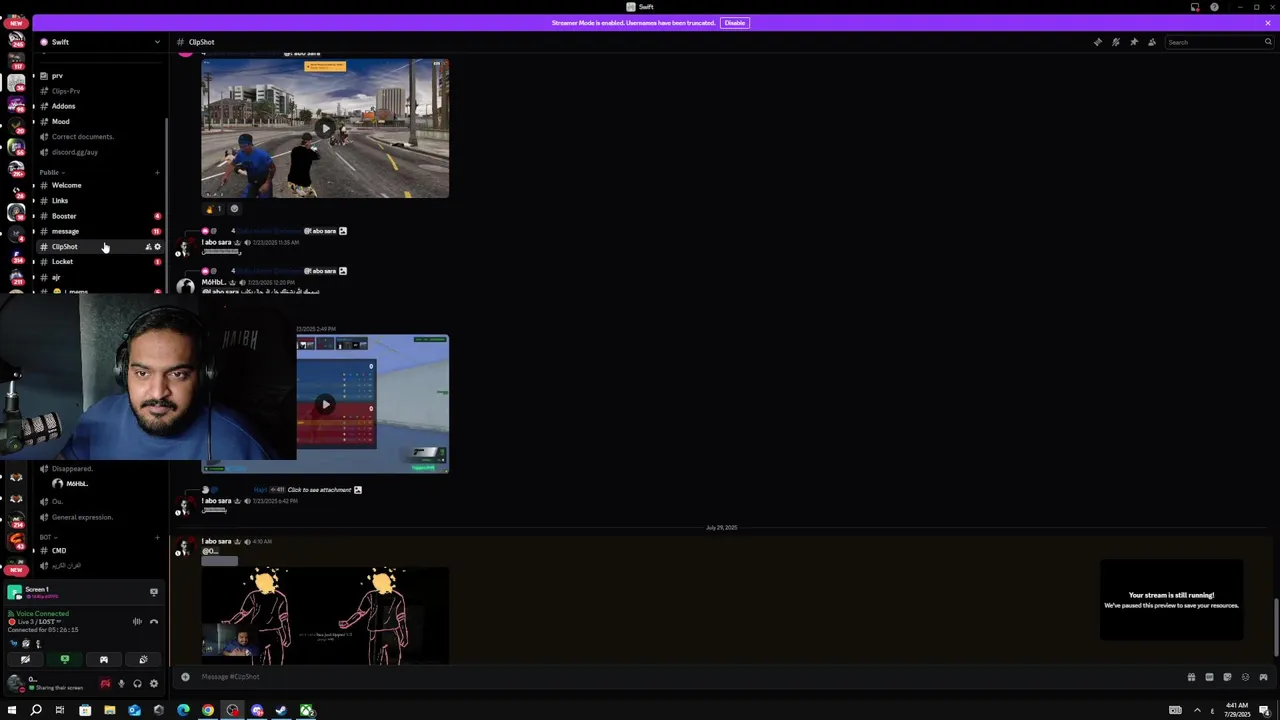This screenshot has width=1280, height=720.
Task: Deafen with the headphones icon
Action: pos(137,684)
